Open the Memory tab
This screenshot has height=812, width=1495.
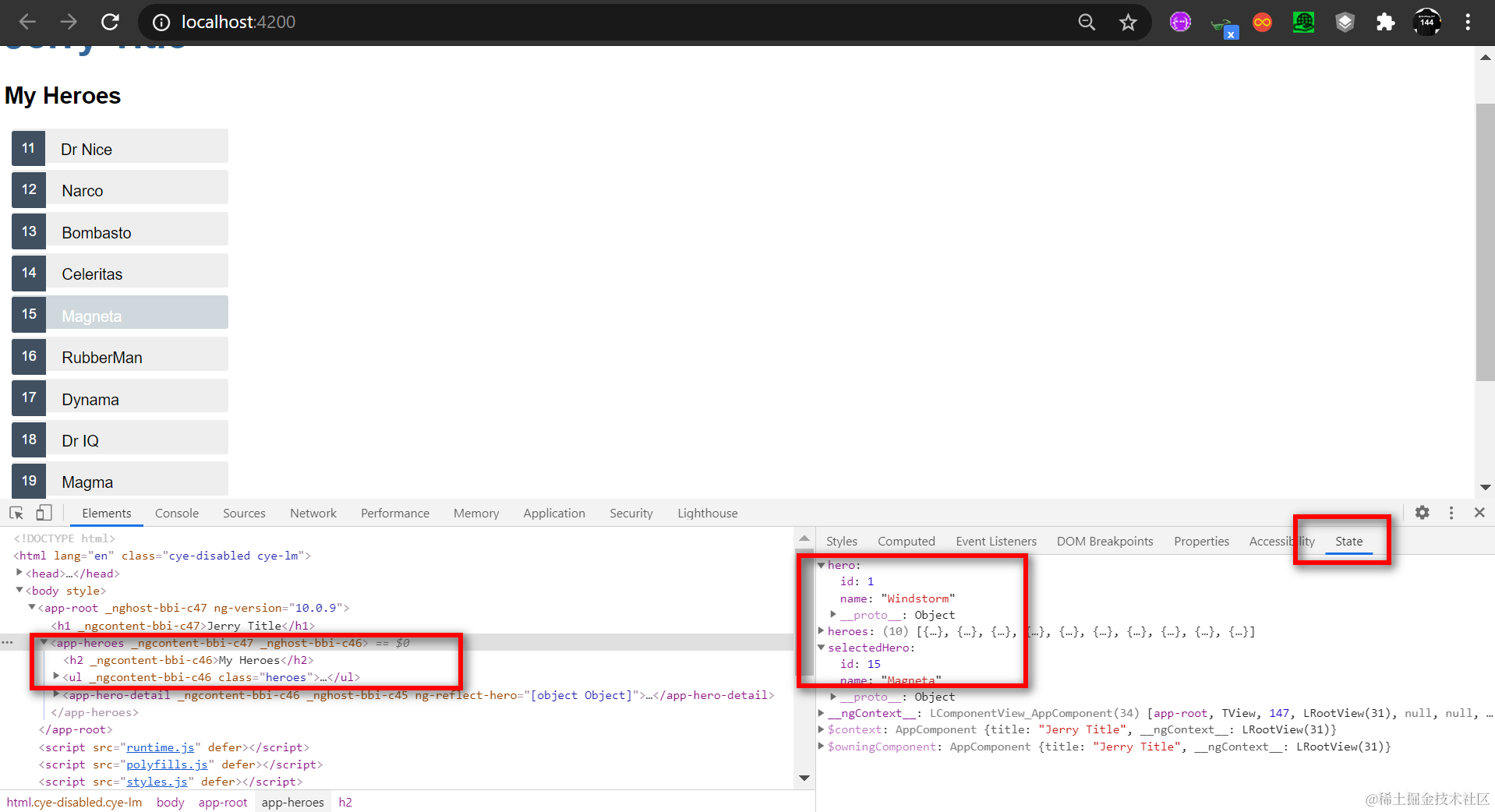476,514
